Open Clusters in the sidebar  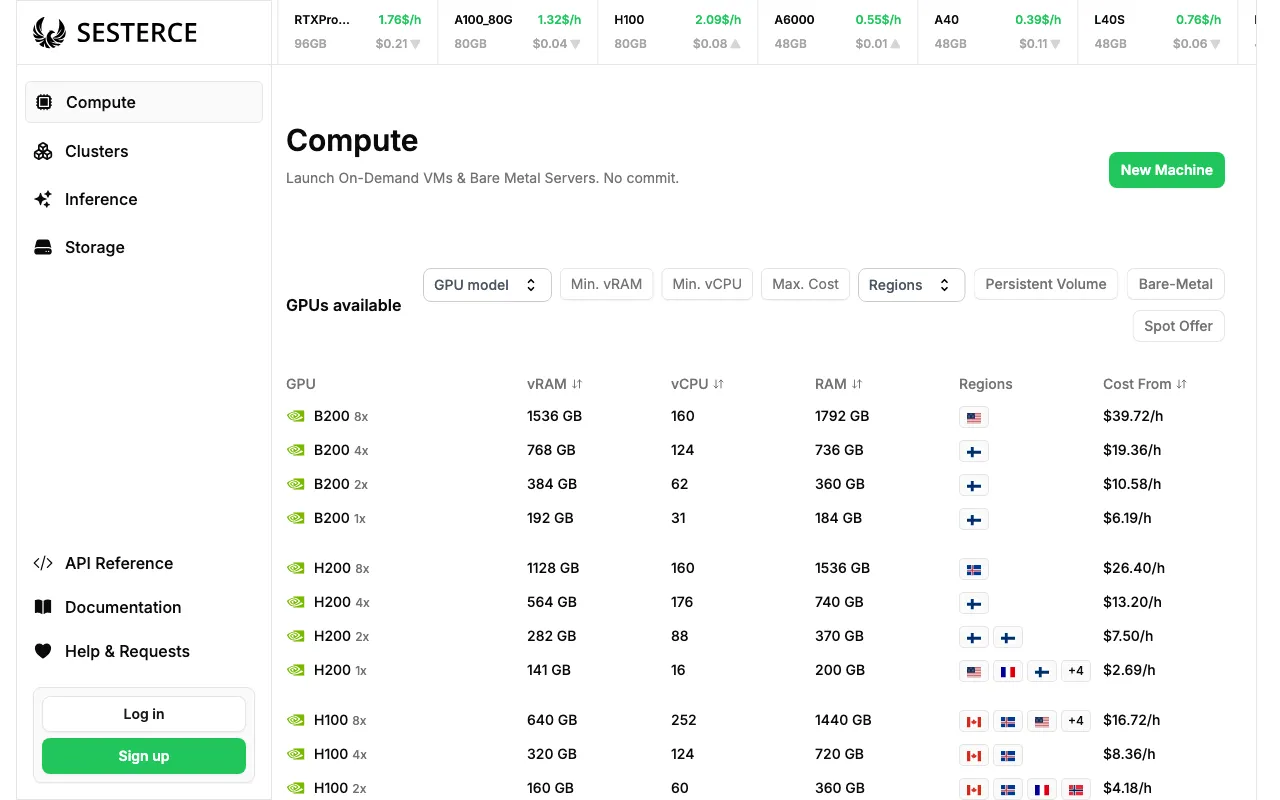144,151
